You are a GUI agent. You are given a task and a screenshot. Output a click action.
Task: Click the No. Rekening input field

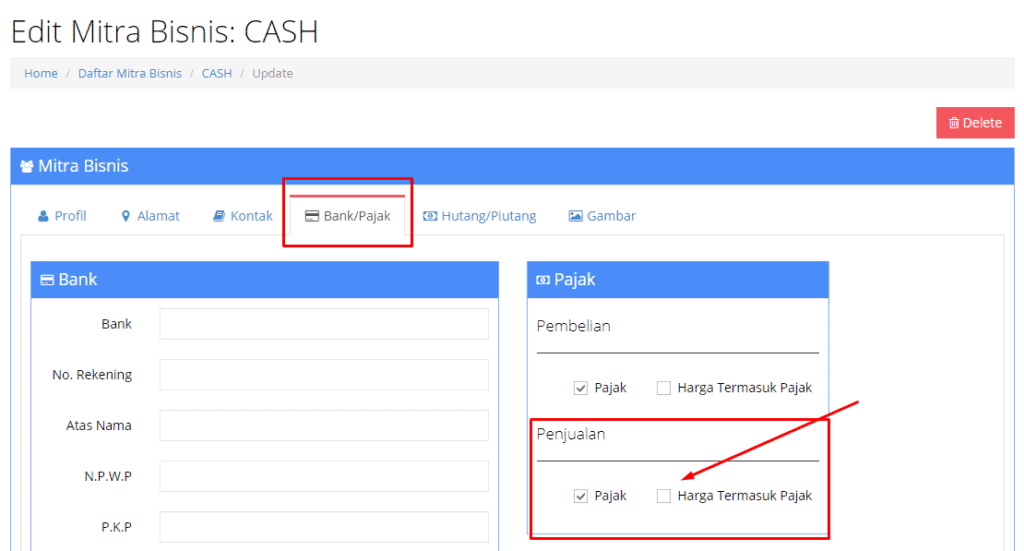click(x=324, y=375)
